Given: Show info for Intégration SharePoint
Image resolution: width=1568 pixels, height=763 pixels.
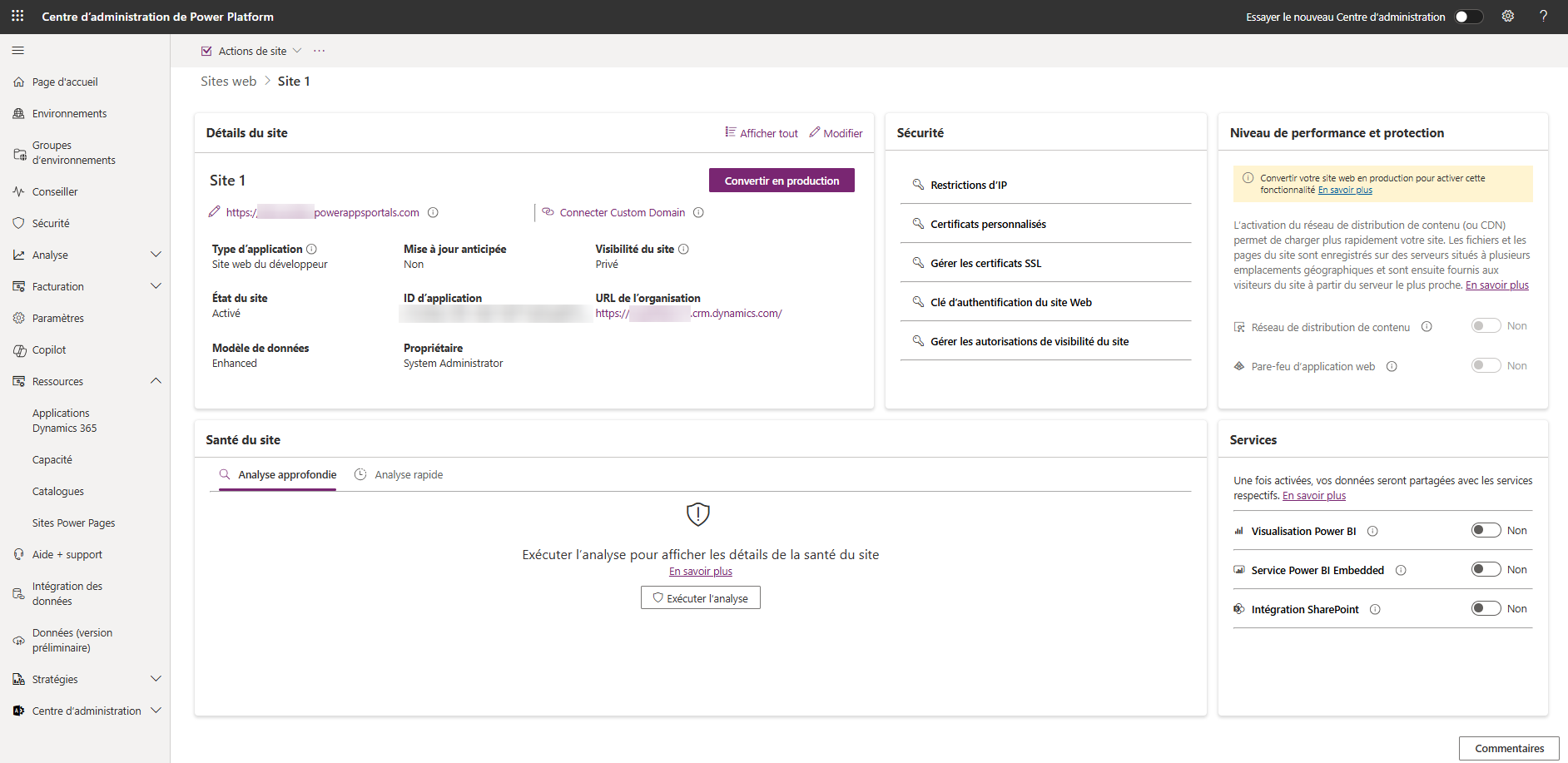Looking at the screenshot, I should [1375, 609].
